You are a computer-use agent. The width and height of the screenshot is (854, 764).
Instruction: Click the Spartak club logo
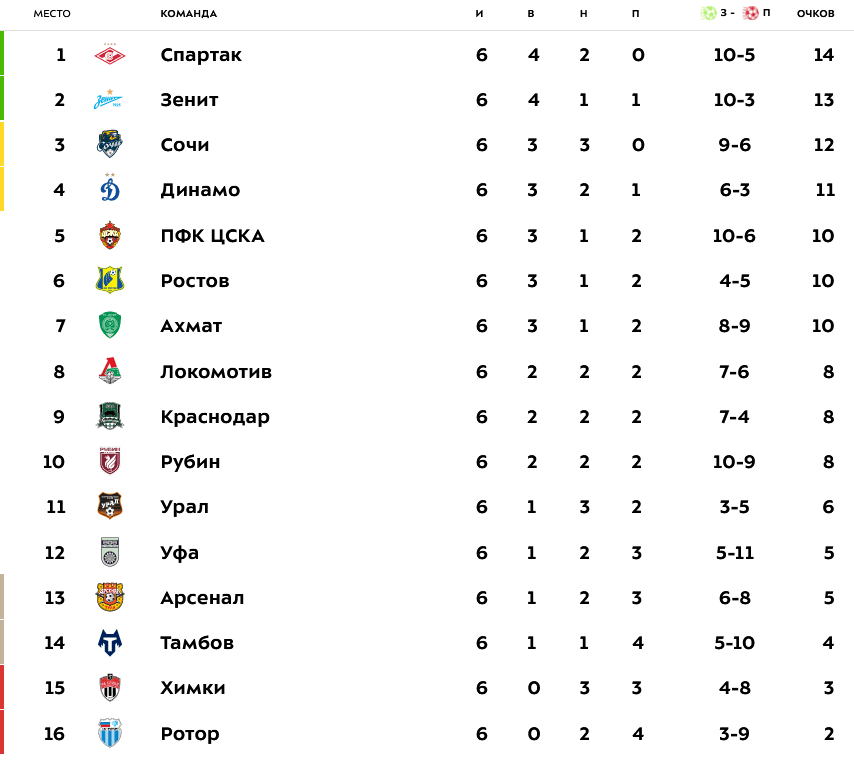(109, 54)
